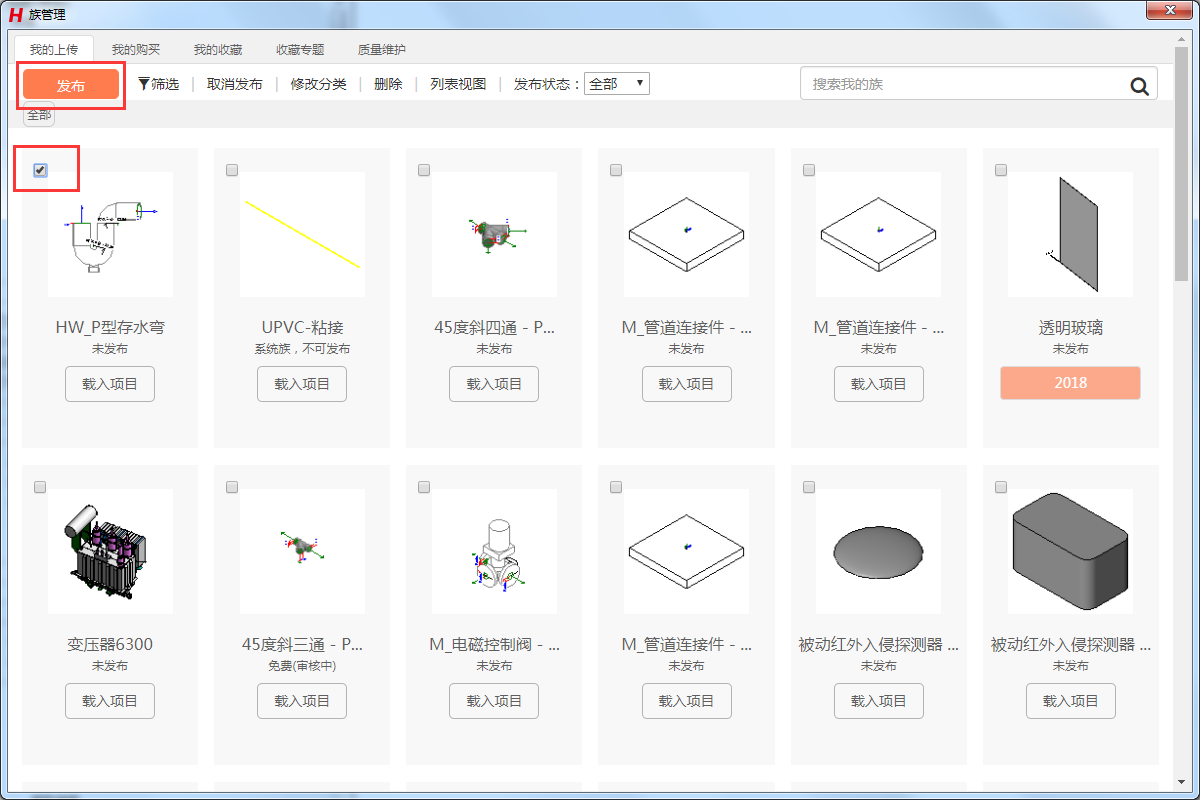Click the 免费(审核中) status text

click(x=302, y=666)
